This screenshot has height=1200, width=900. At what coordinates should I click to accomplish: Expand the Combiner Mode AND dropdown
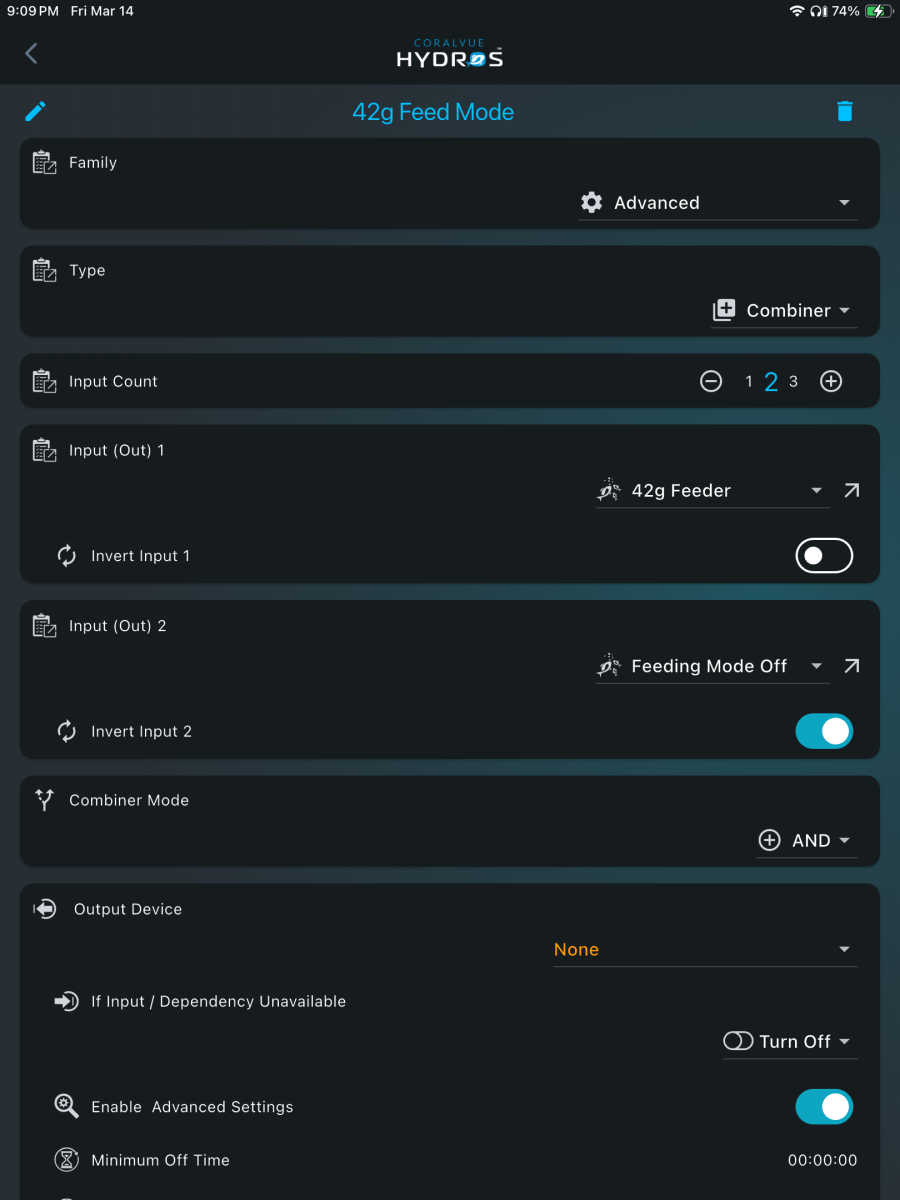(807, 841)
